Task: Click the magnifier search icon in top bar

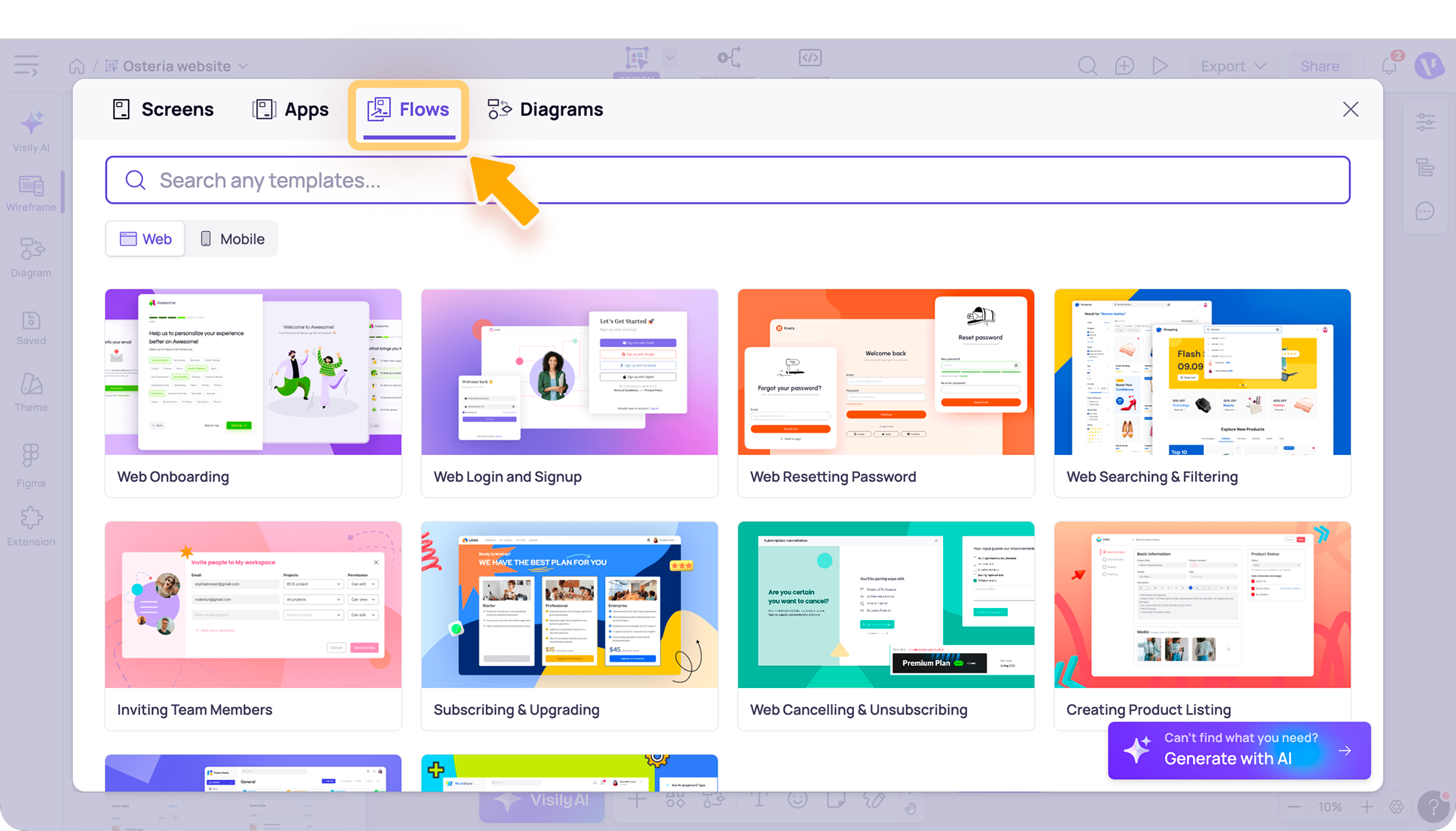Action: tap(1087, 66)
